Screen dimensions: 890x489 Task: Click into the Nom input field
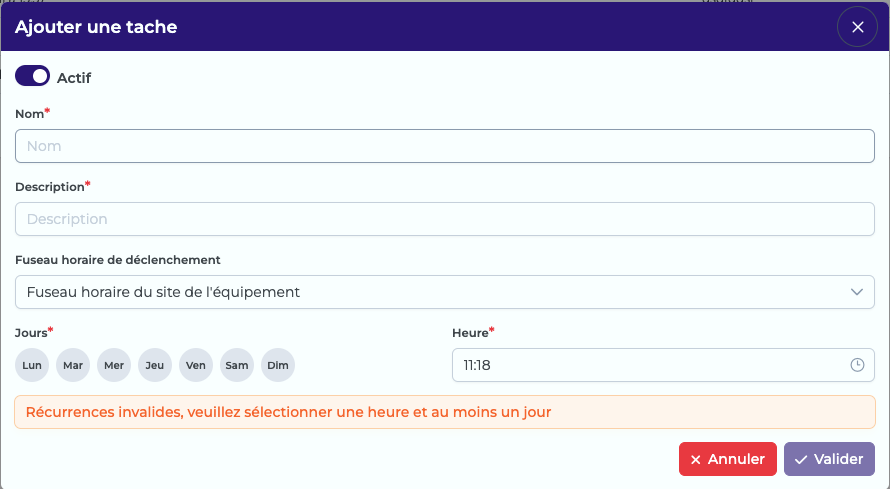pyautogui.click(x=444, y=146)
